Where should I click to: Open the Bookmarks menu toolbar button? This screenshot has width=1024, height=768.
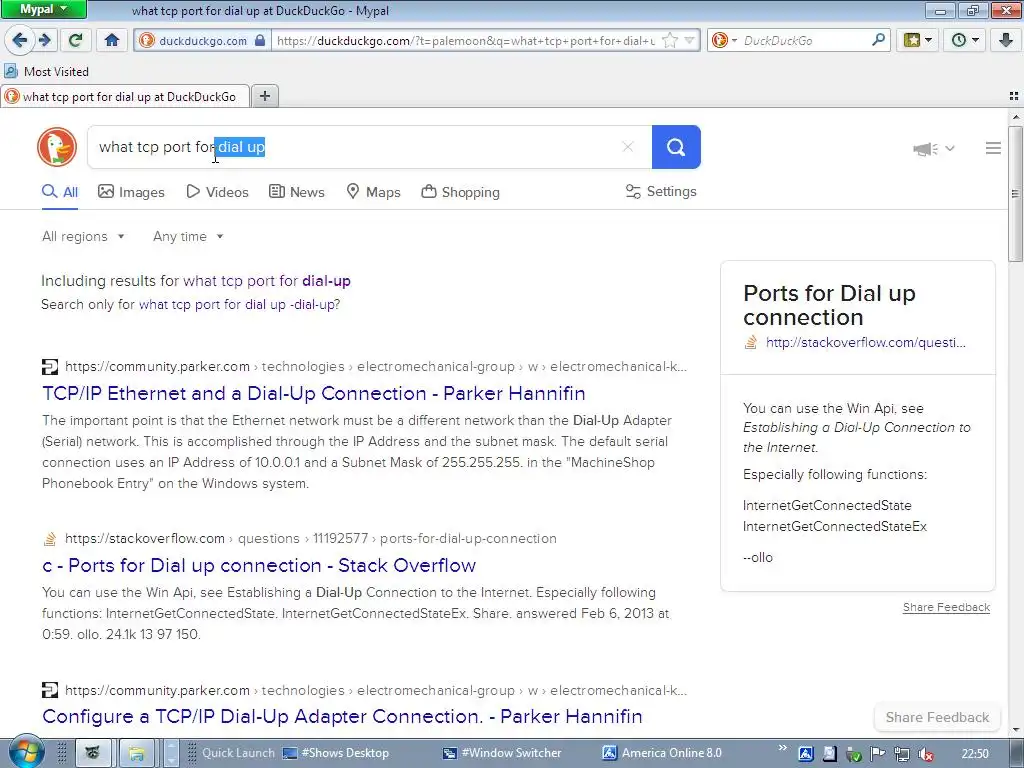pyautogui.click(x=918, y=40)
